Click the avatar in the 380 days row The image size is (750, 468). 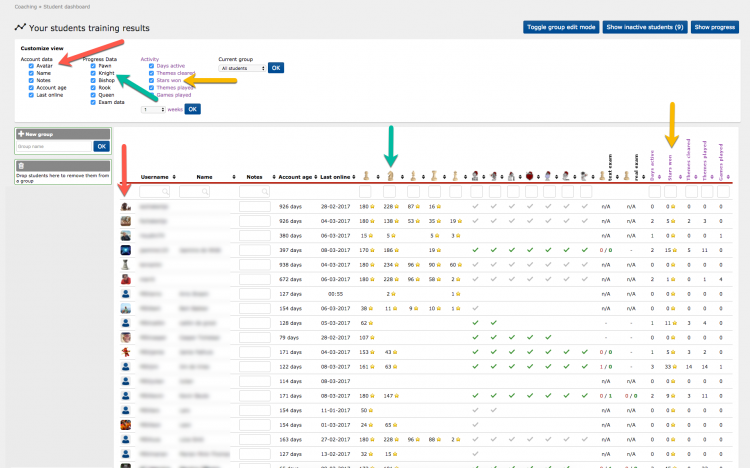tap(125, 235)
